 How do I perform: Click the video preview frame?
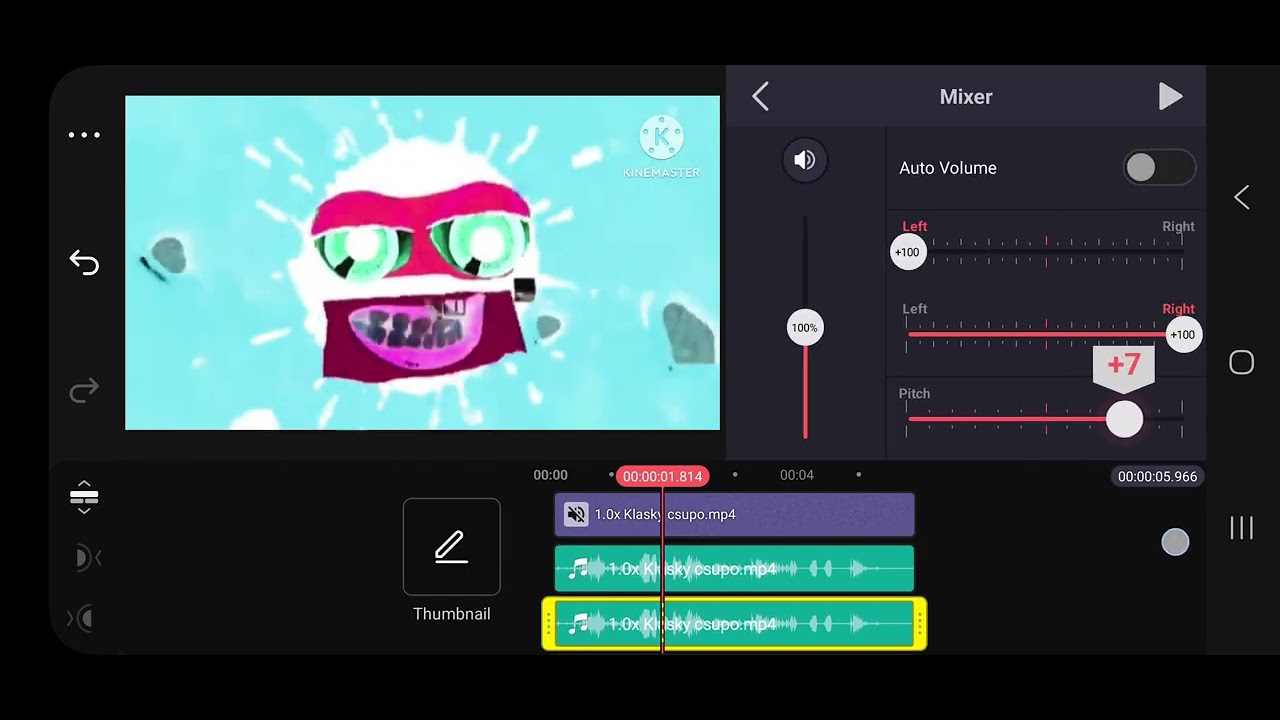pyautogui.click(x=422, y=263)
